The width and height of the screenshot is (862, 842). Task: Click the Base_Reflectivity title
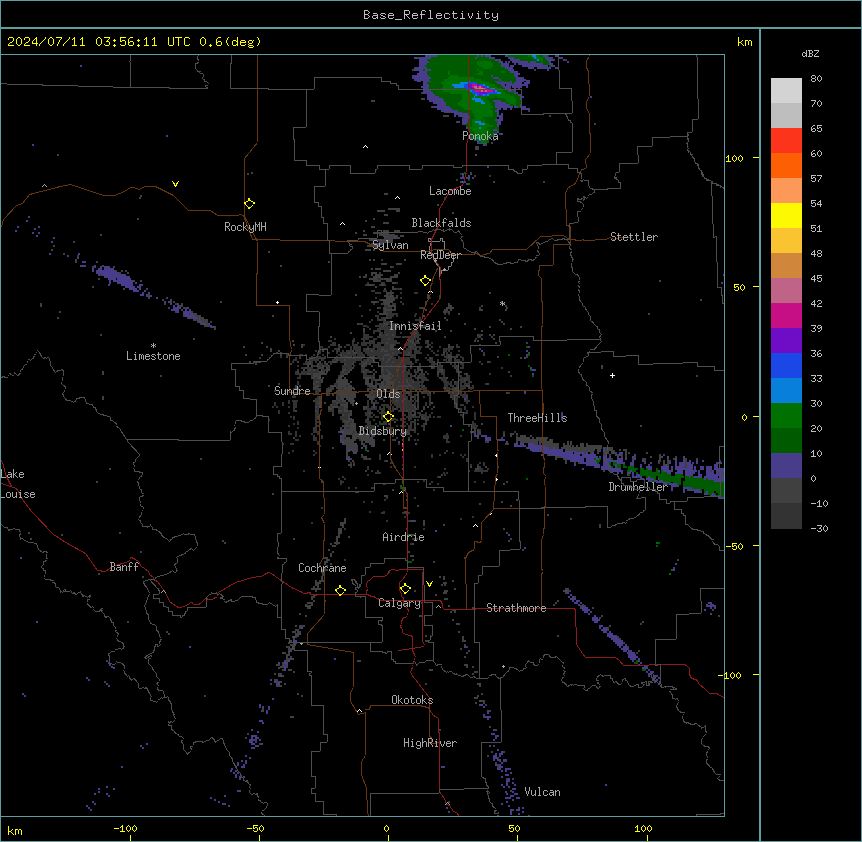click(x=431, y=15)
